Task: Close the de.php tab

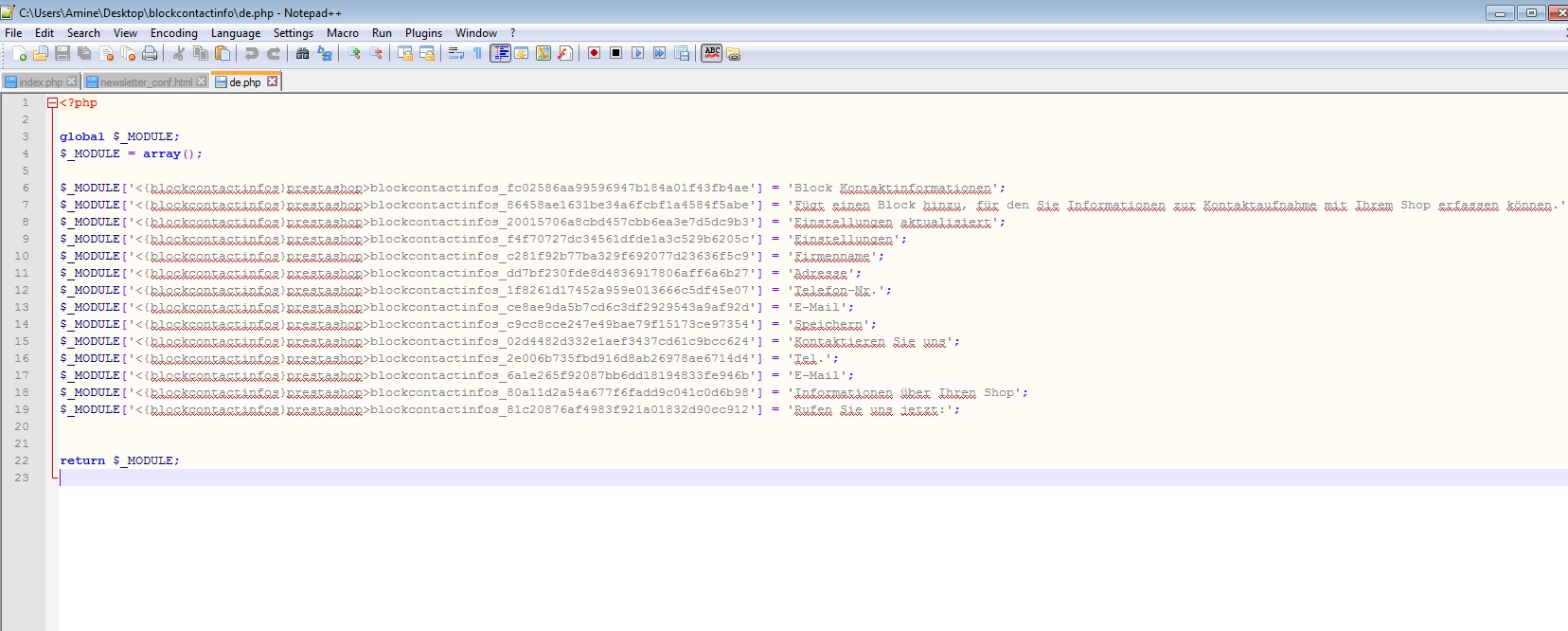Action: pyautogui.click(x=272, y=81)
